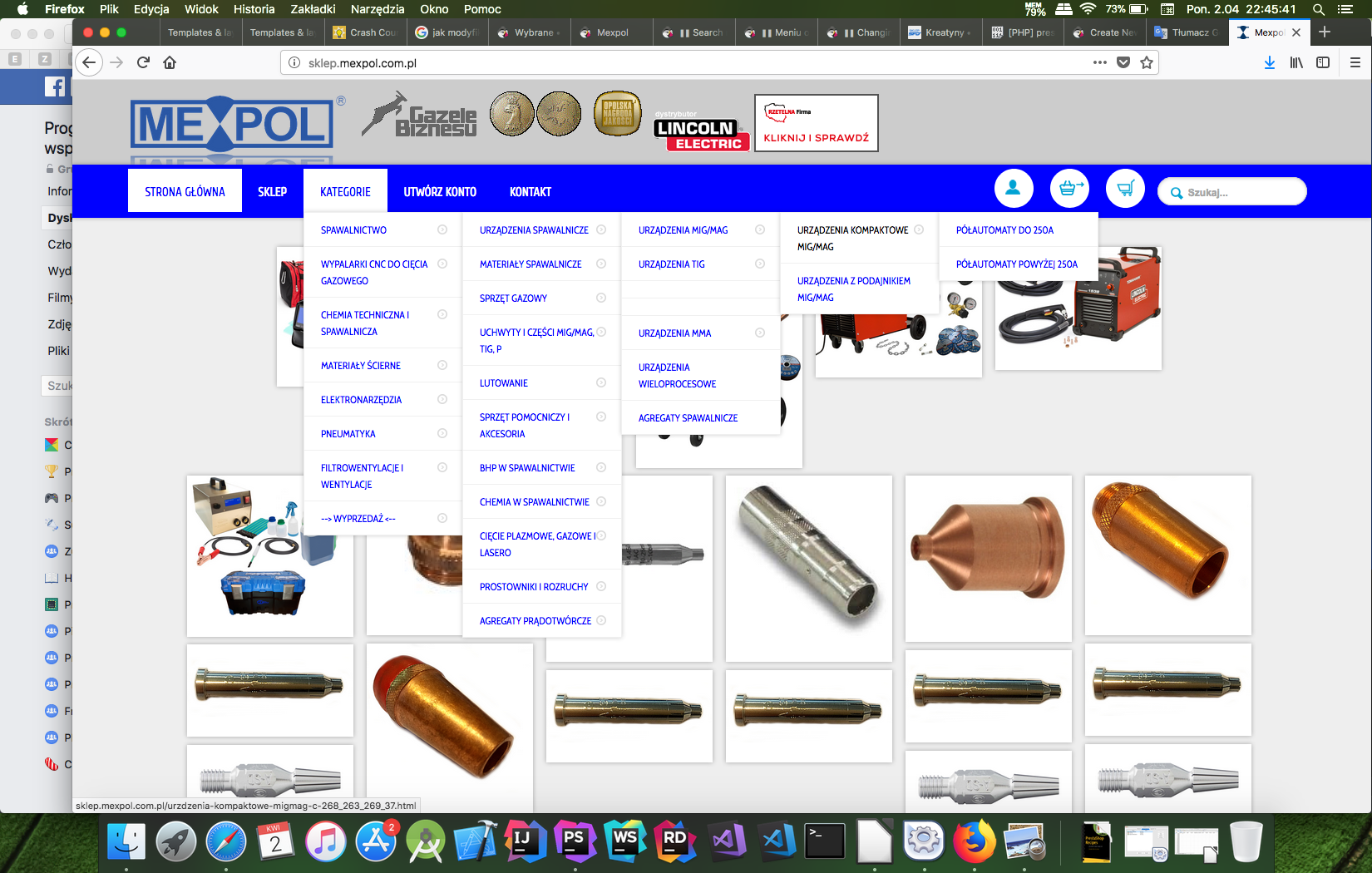Expand the MATERIAŁY ŚCIERNE submenu arrow
1372x873 pixels.
(442, 365)
